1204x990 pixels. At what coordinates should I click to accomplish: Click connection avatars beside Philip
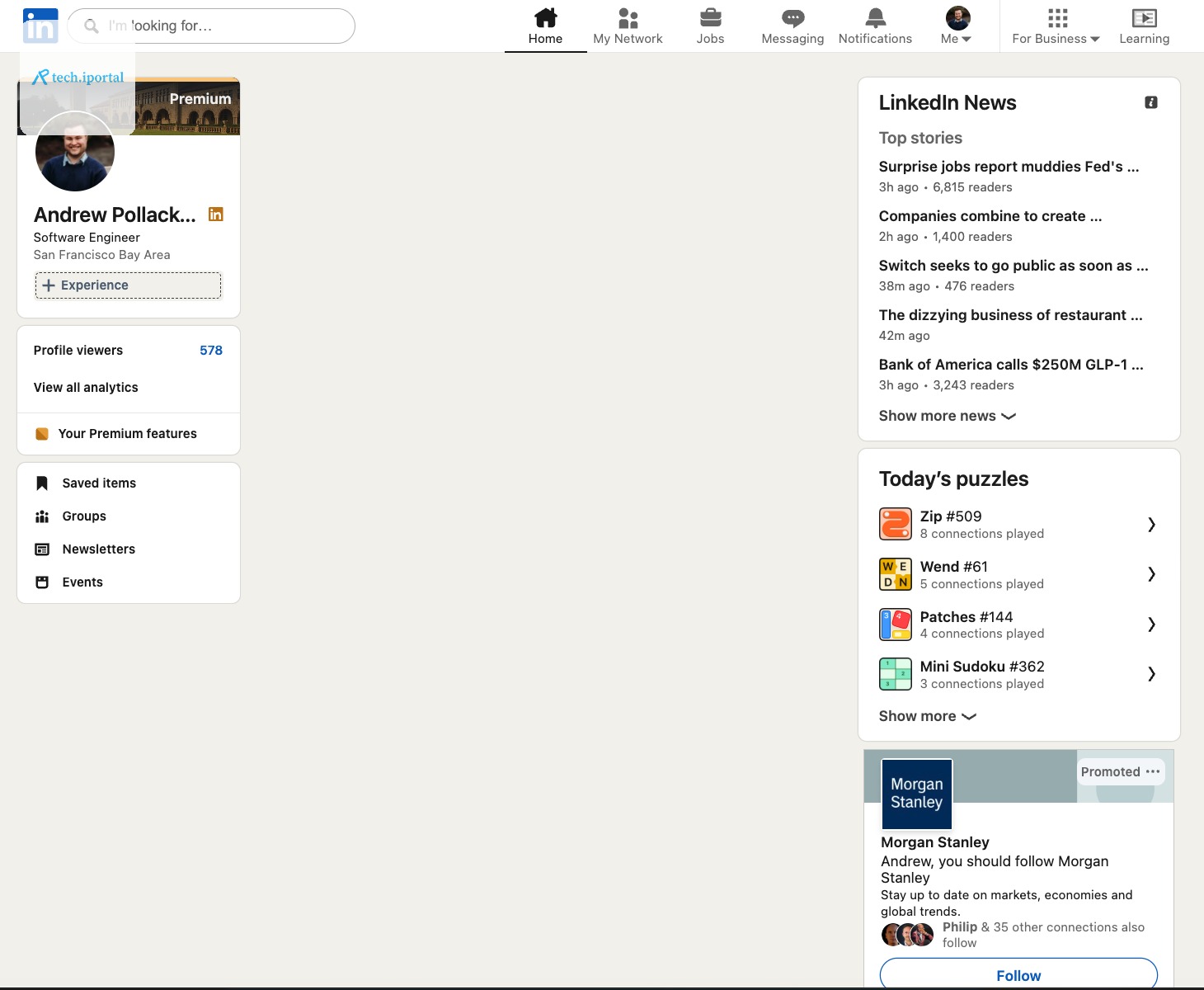pyautogui.click(x=908, y=935)
